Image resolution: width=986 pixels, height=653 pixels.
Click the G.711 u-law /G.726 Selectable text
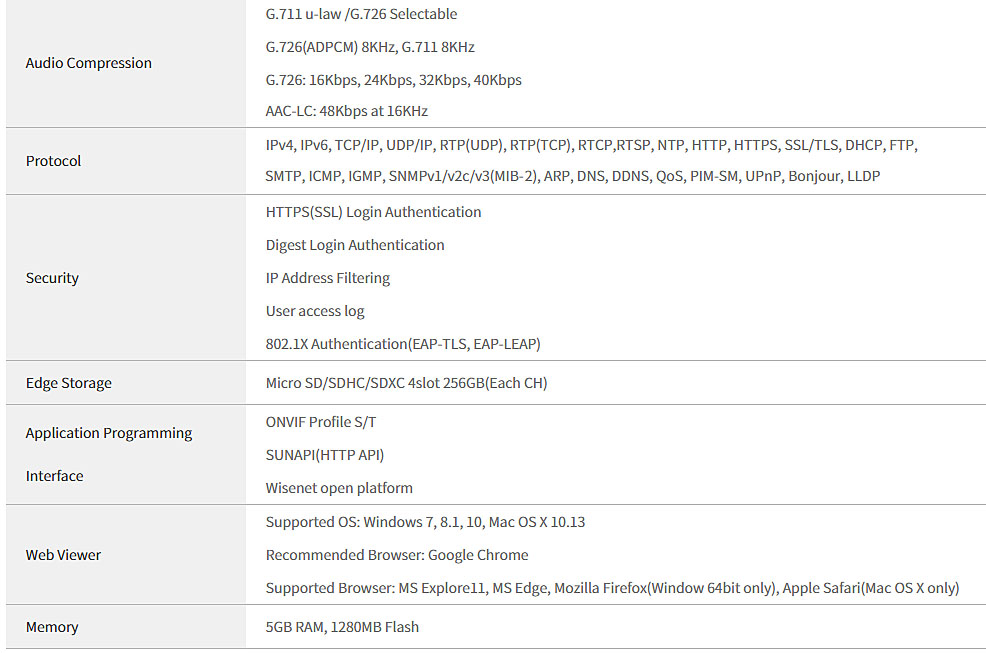click(x=362, y=14)
